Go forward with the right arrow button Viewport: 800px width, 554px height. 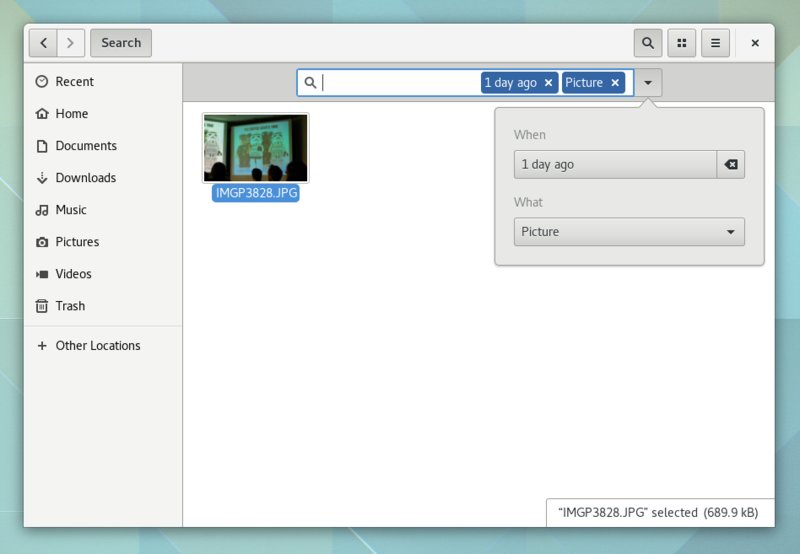70,43
